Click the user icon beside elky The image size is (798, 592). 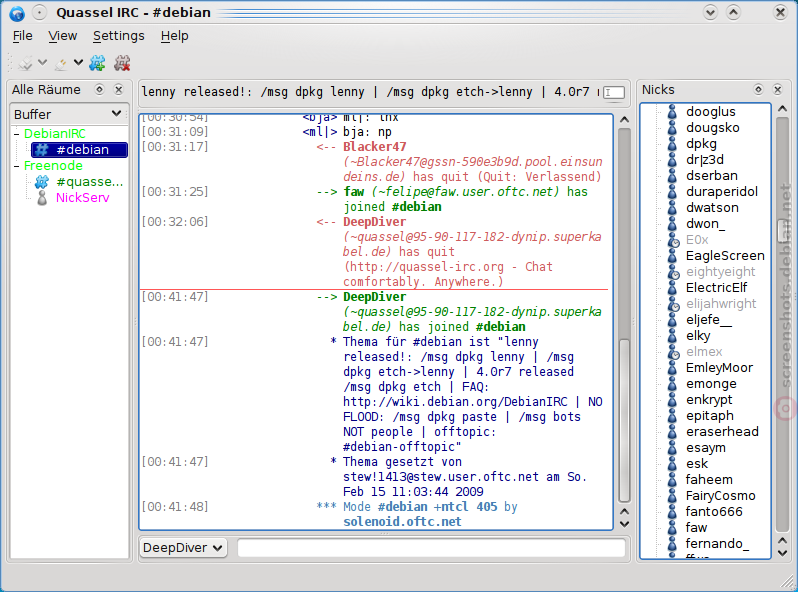[x=672, y=336]
